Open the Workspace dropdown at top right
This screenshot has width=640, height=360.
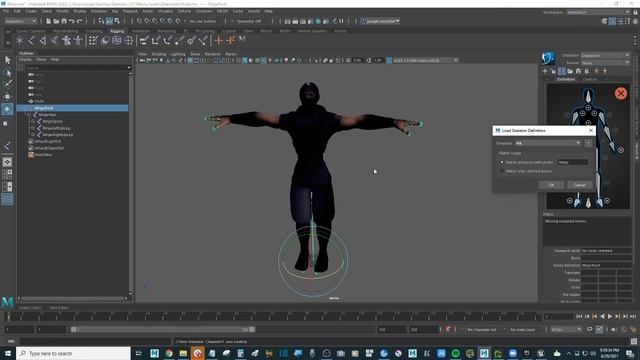point(598,12)
